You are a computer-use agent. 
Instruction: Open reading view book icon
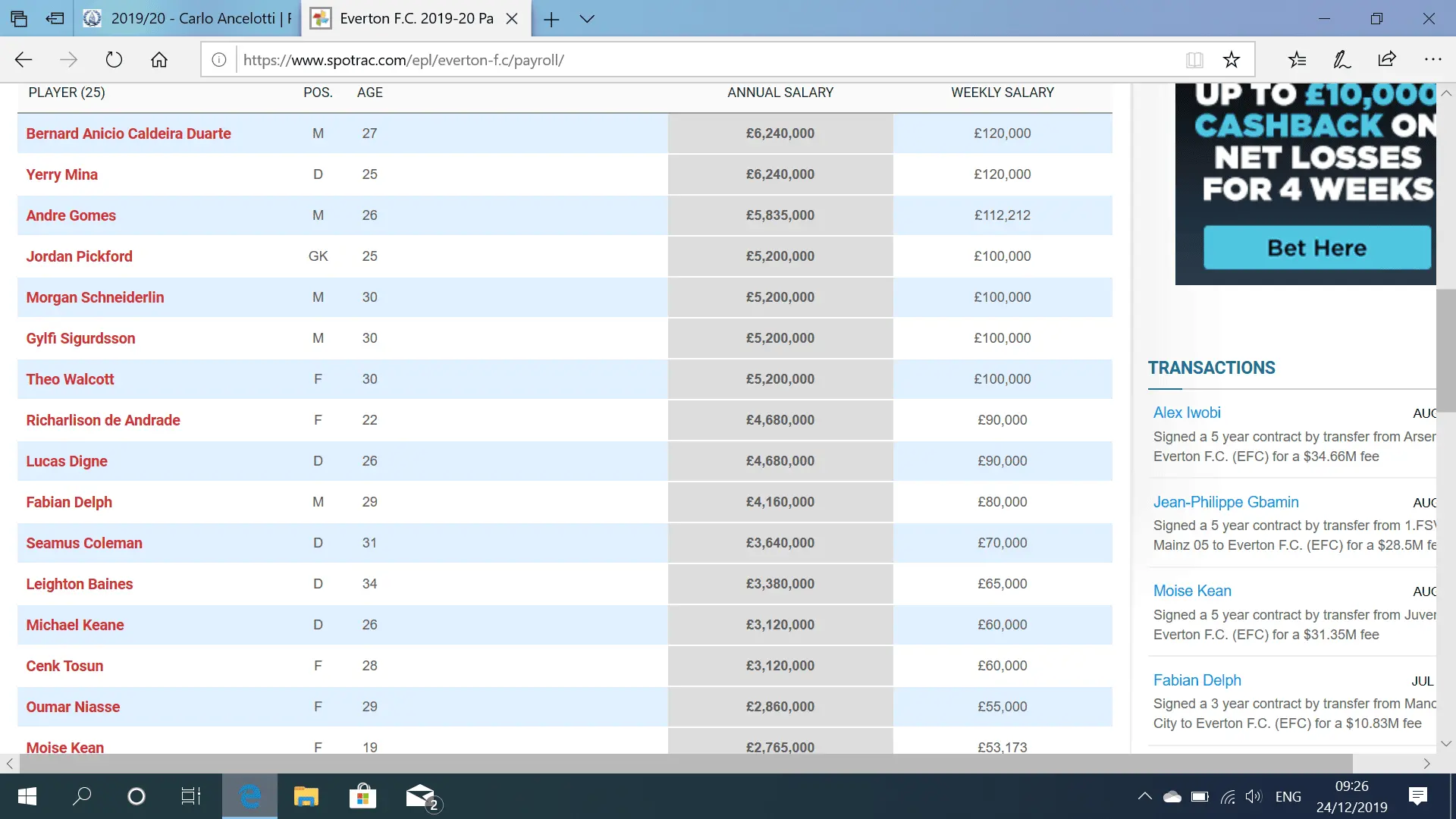click(x=1194, y=60)
